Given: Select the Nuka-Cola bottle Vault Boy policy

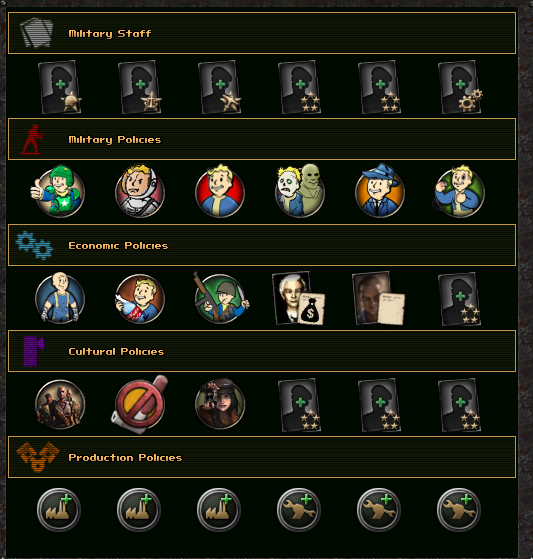Looking at the screenshot, I should tap(140, 299).
